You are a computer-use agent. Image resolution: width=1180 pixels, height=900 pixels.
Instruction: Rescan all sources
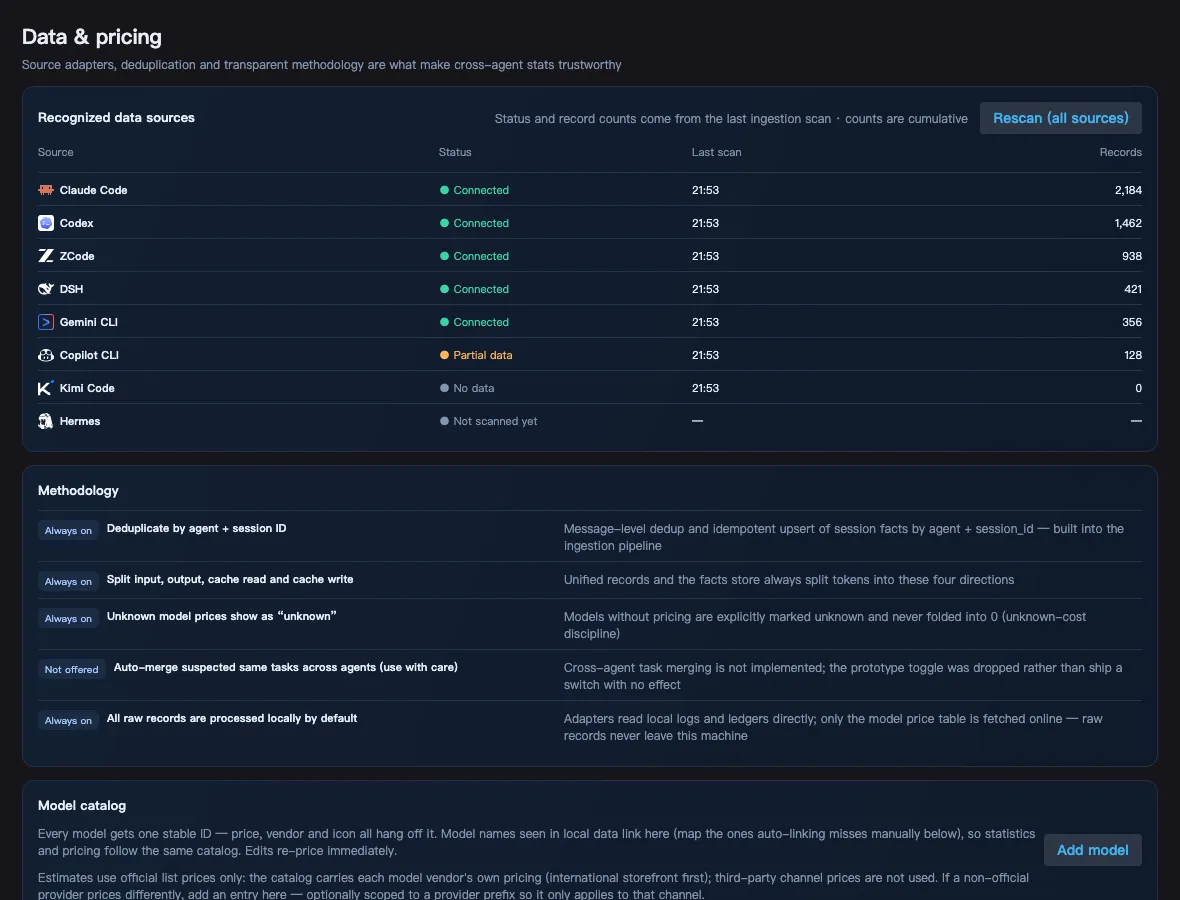tap(1060, 118)
